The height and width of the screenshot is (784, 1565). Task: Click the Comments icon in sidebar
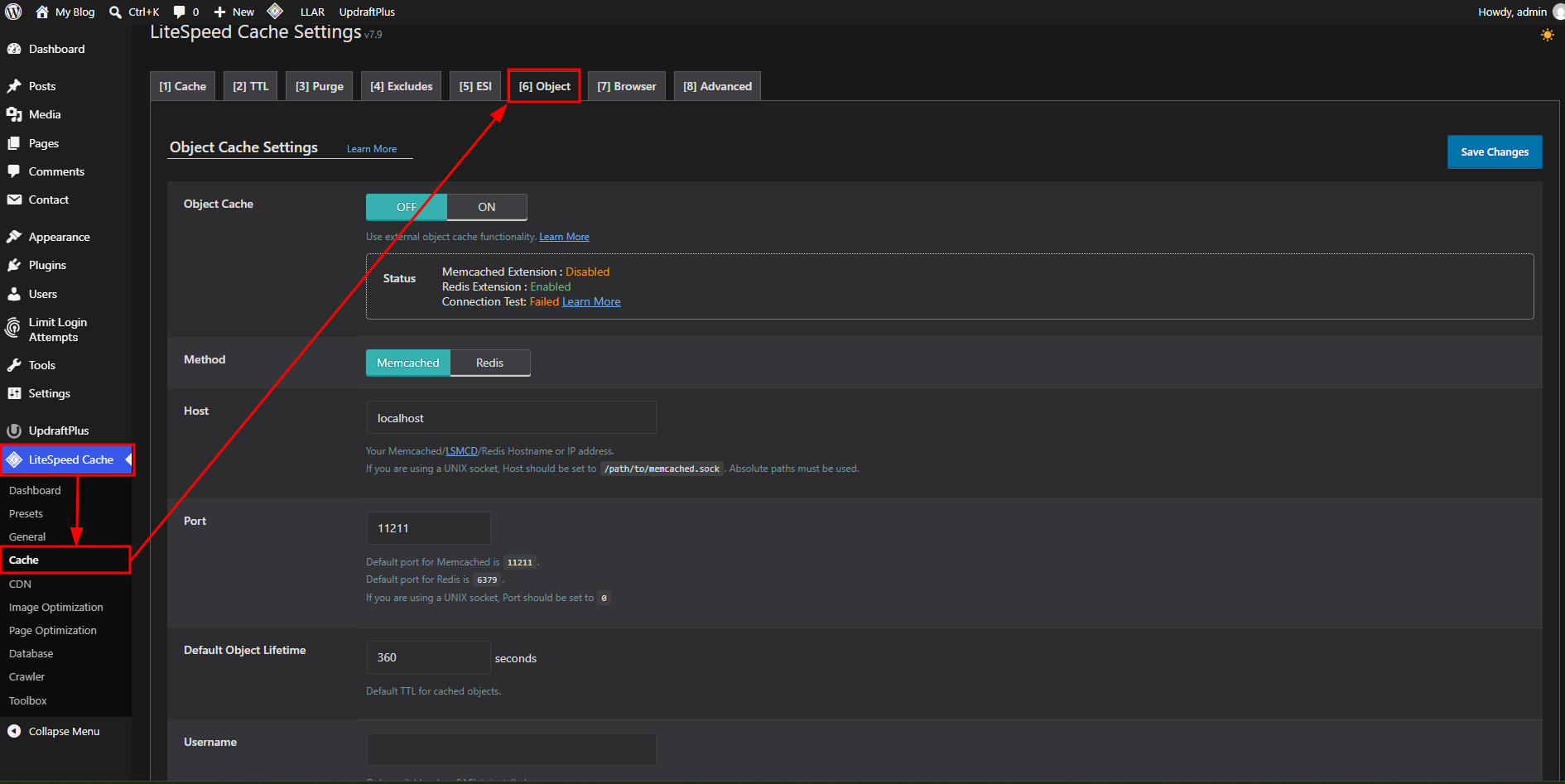[x=14, y=171]
